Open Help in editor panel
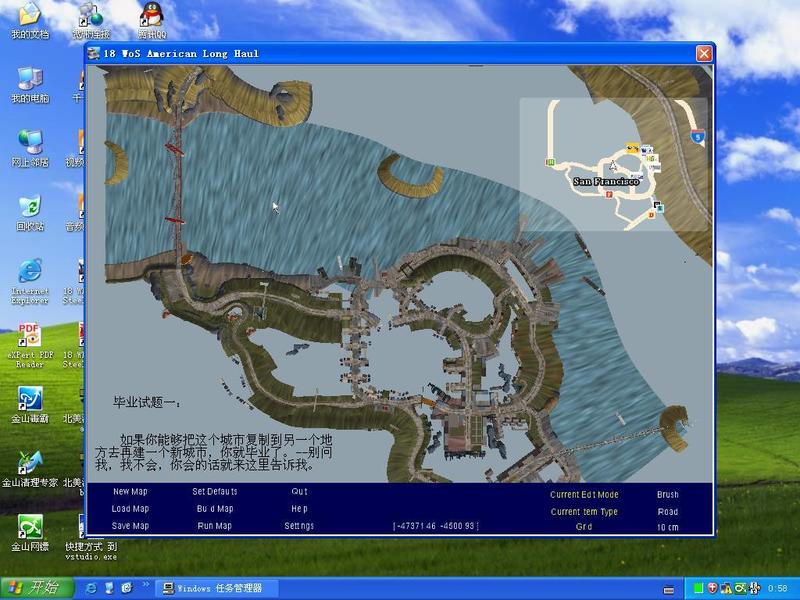 click(299, 509)
